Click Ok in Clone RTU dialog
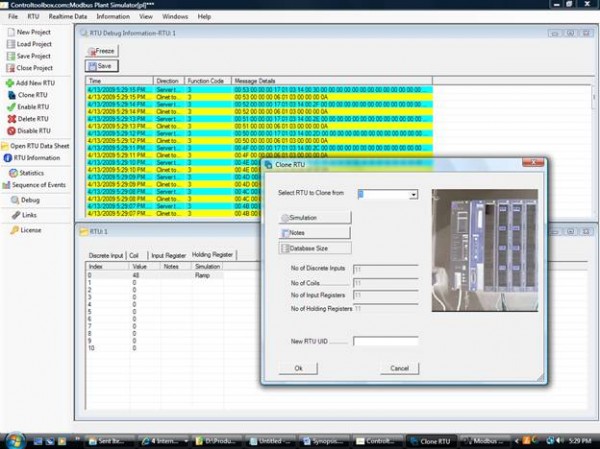Image resolution: width=600 pixels, height=449 pixels. point(298,369)
